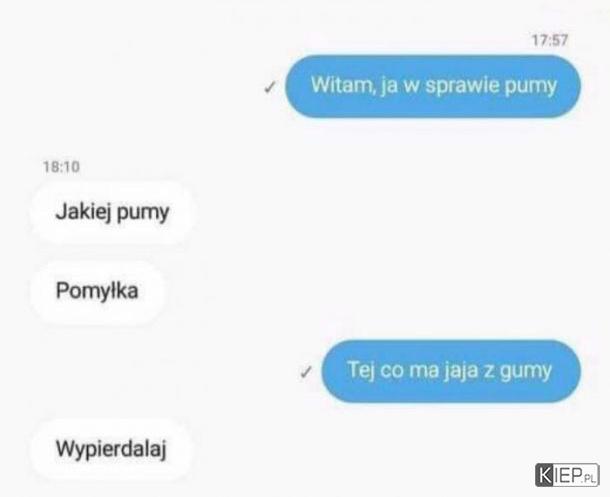
Task: Click the checkmark next to "Tej co ma jaja z gumy"
Action: 306,372
